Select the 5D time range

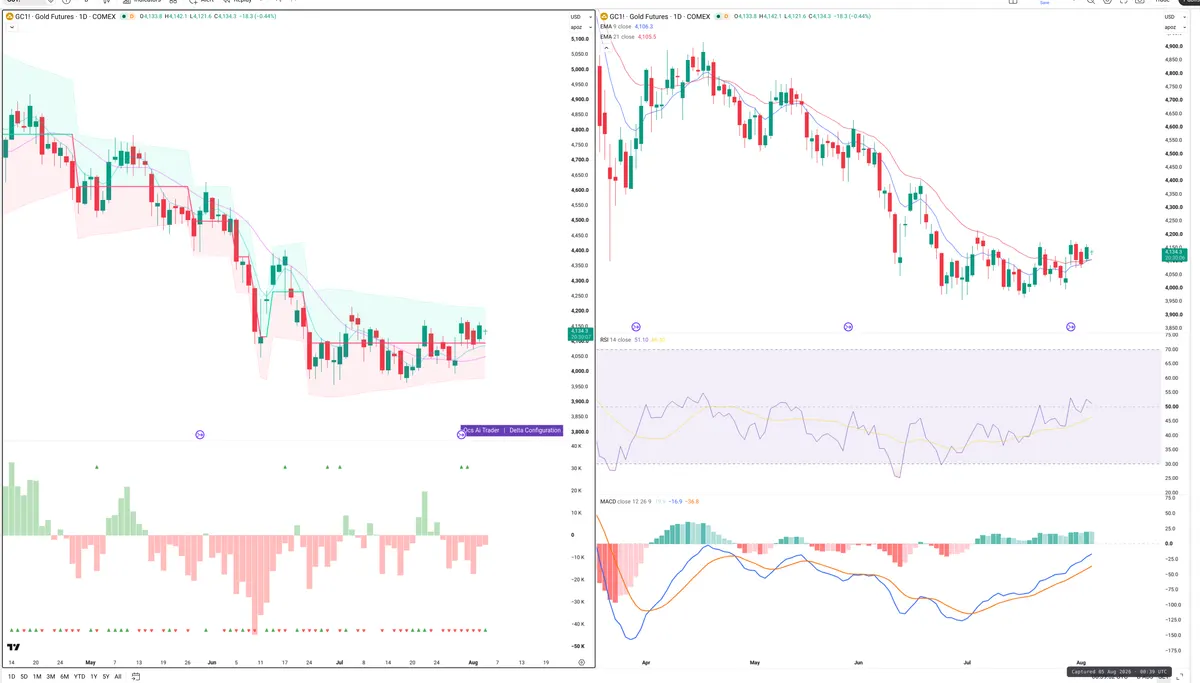point(24,677)
